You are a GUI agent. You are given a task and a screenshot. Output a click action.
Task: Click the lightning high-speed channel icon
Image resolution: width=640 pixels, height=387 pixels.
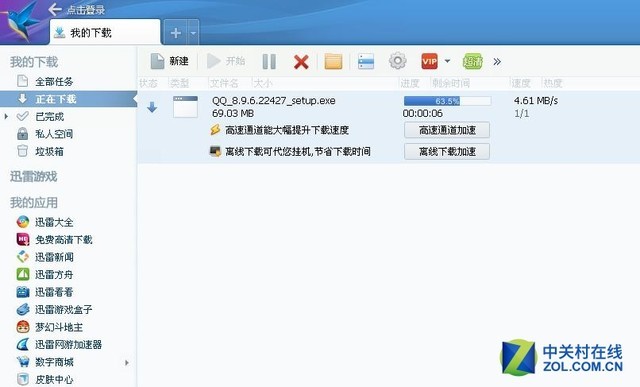click(x=215, y=130)
